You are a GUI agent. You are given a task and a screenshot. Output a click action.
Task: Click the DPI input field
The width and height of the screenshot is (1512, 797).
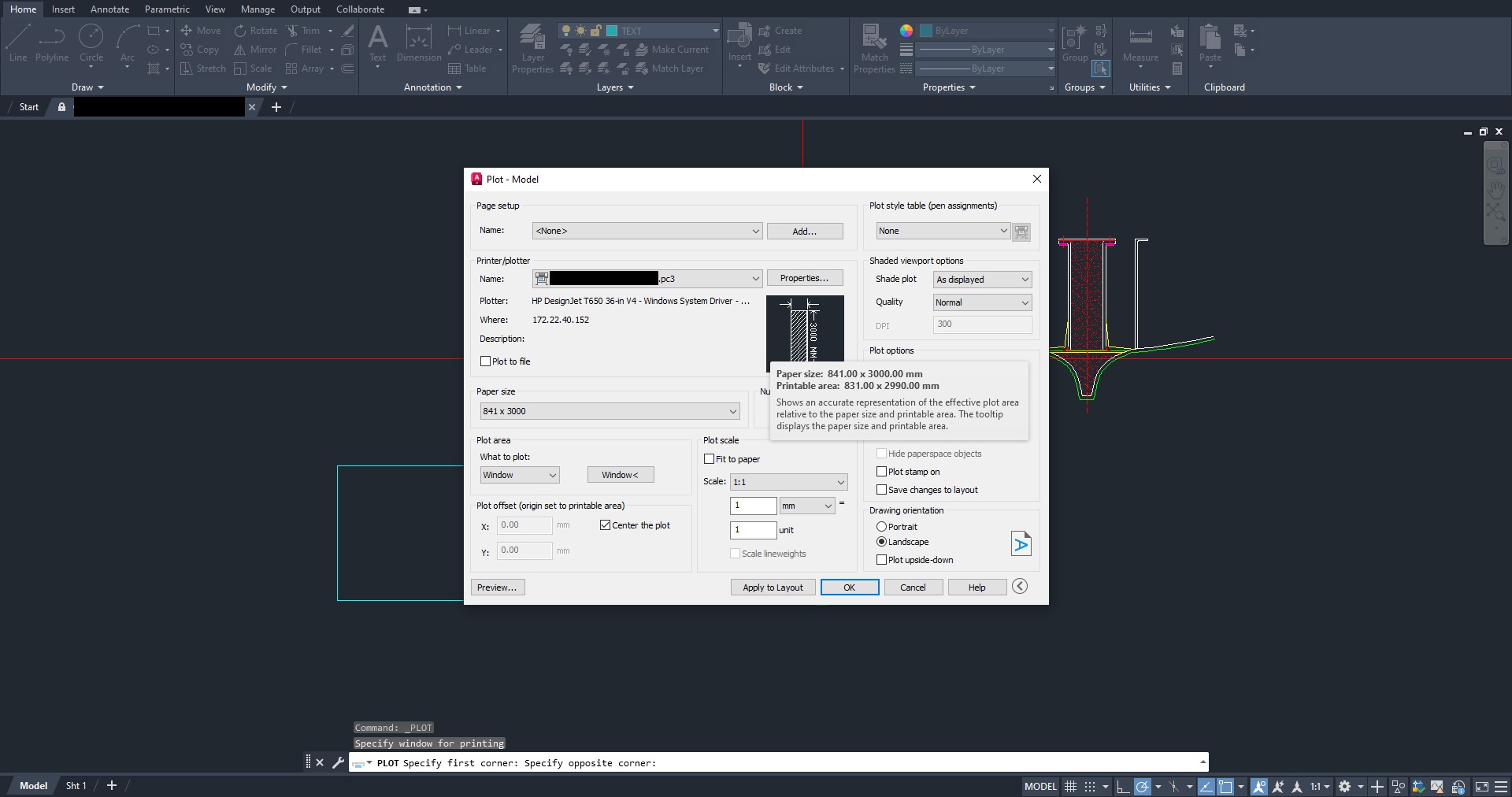pos(981,324)
